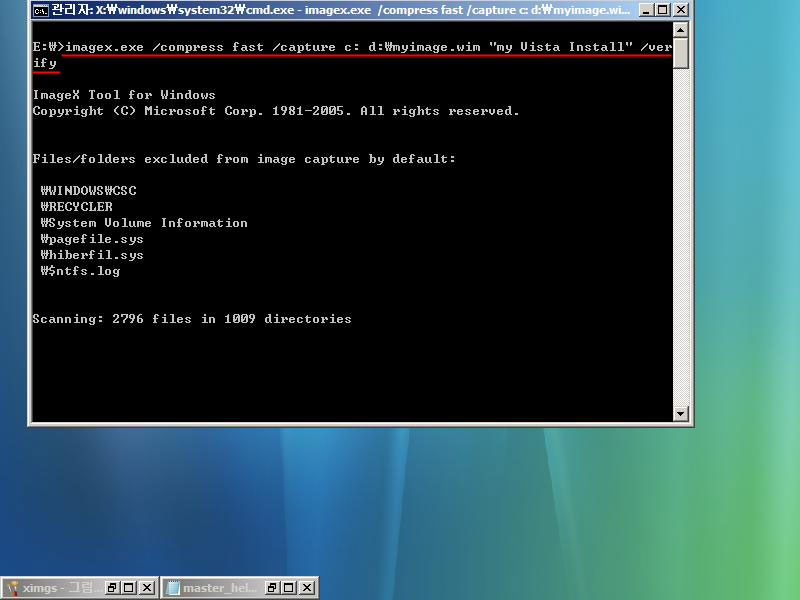The width and height of the screenshot is (800, 600).
Task: Click the \RECYCLER excluded entry
Action: 77,207
